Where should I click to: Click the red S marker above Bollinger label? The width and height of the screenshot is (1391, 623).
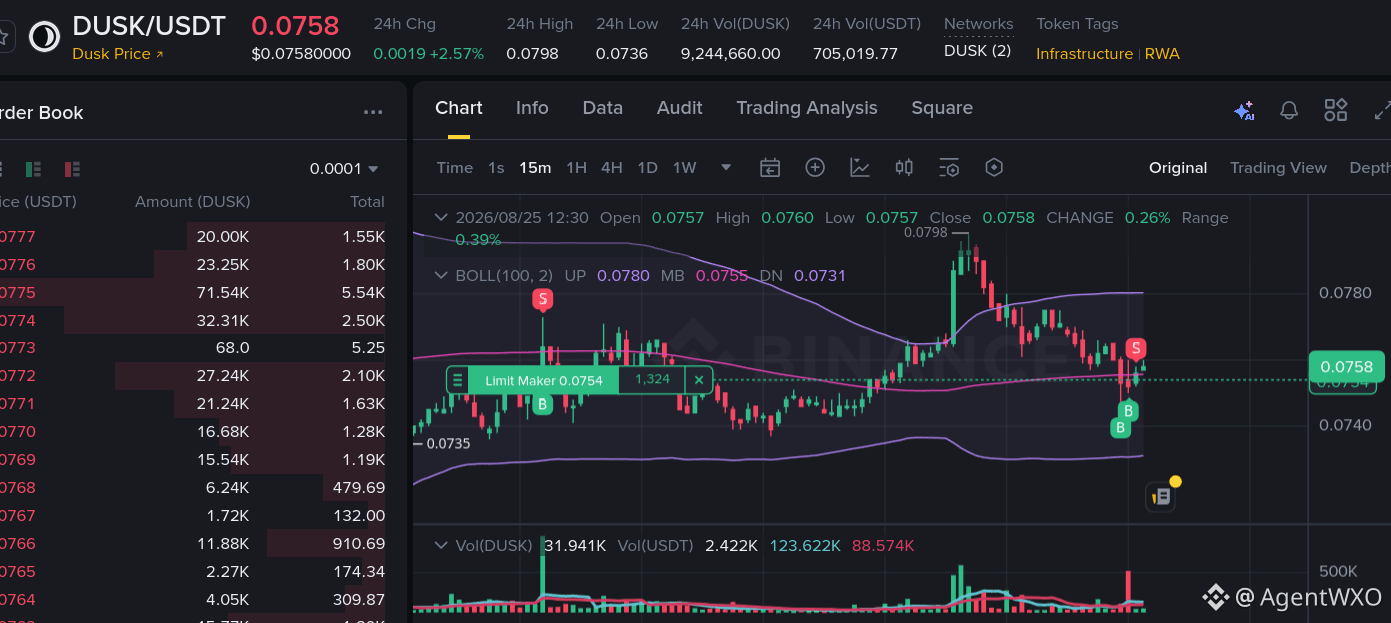(543, 299)
